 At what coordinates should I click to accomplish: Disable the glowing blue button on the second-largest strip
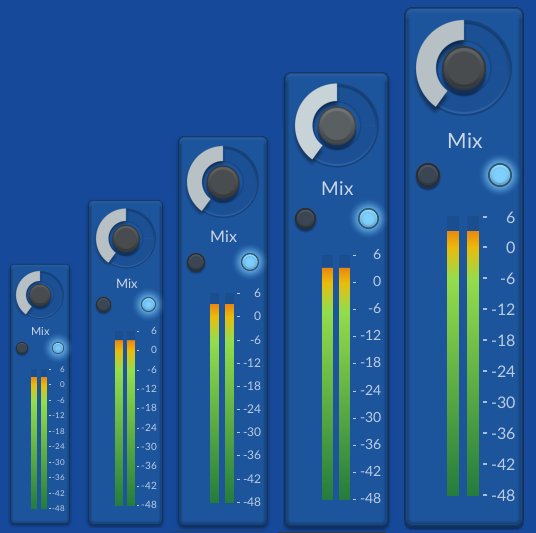(368, 218)
